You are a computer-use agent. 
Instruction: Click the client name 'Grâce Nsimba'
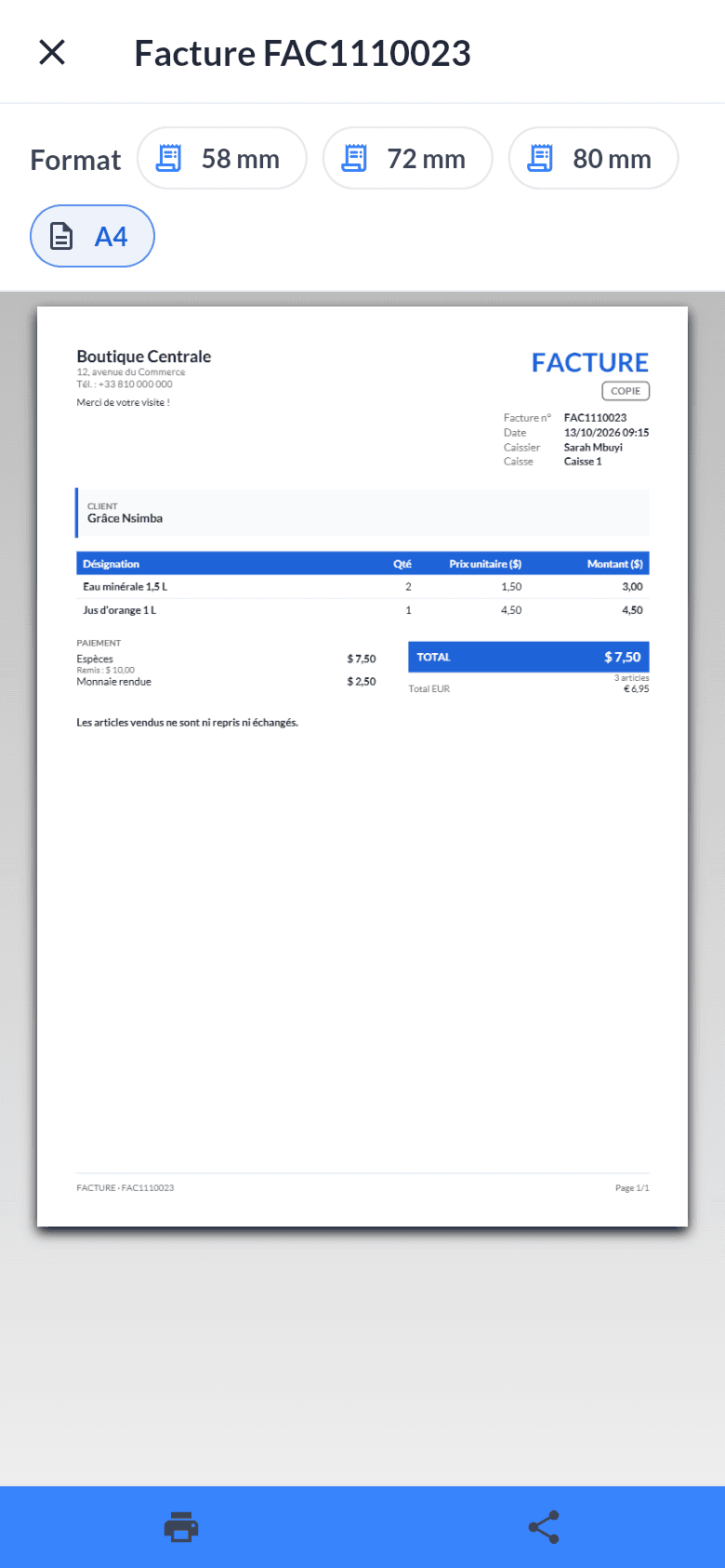pos(125,518)
